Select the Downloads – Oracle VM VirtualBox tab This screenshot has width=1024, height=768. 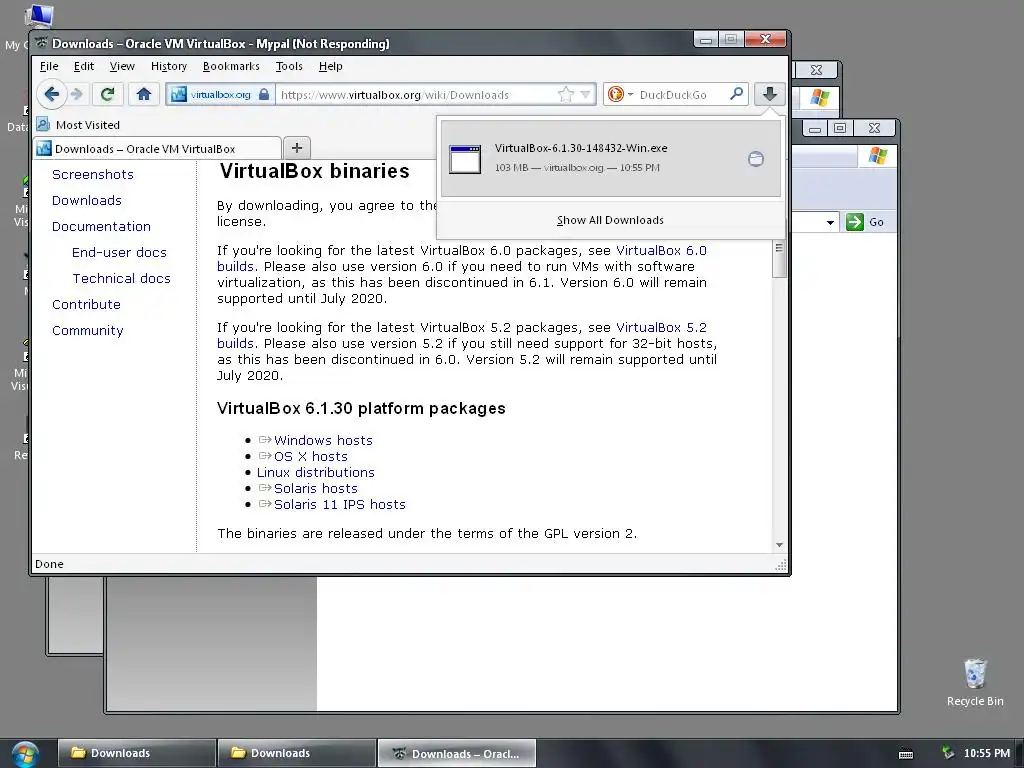(157, 148)
